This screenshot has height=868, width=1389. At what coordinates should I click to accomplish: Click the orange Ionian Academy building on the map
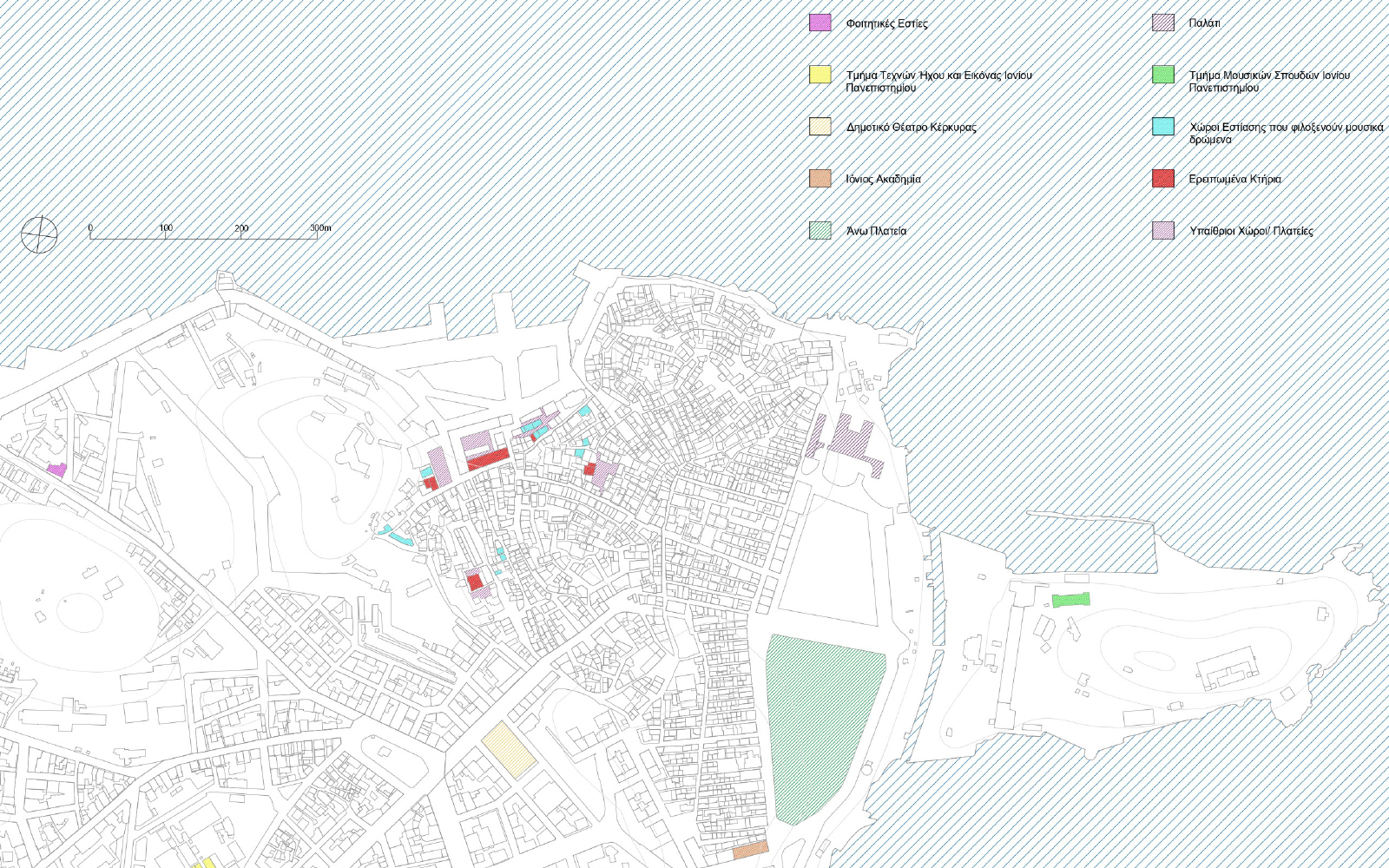[x=751, y=850]
